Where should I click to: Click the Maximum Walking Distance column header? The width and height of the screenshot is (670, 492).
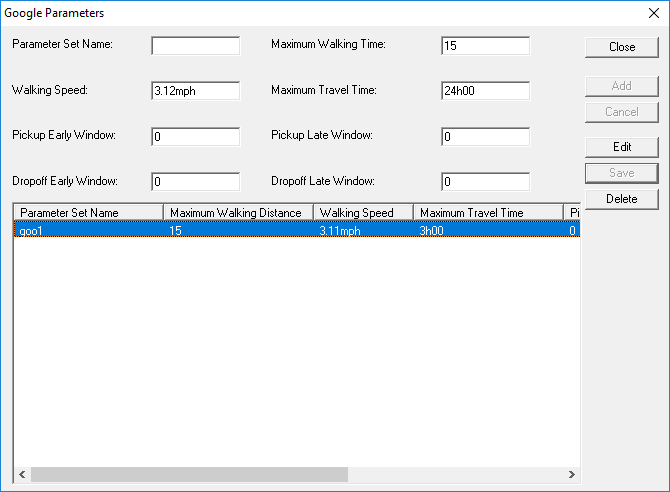pos(238,212)
